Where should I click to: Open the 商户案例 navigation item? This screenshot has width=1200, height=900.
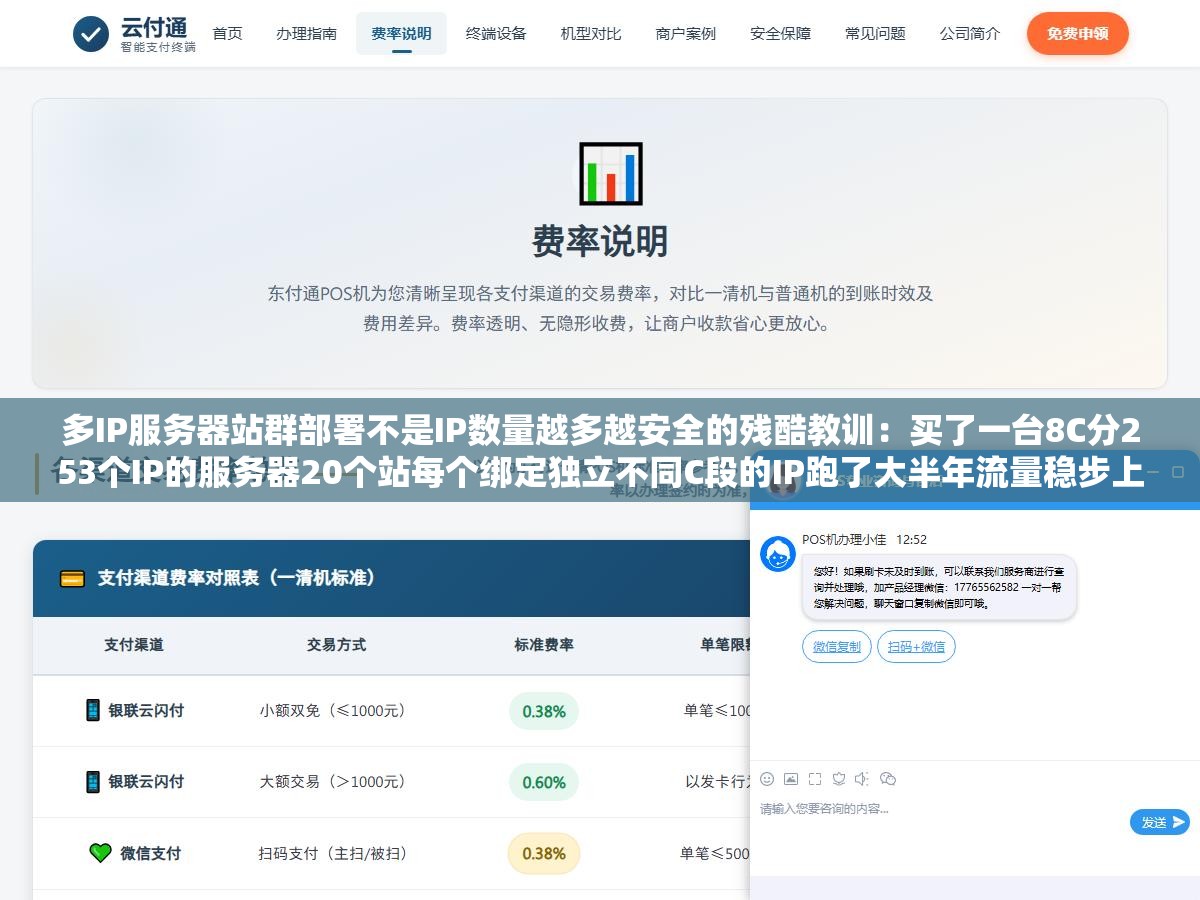click(x=686, y=33)
